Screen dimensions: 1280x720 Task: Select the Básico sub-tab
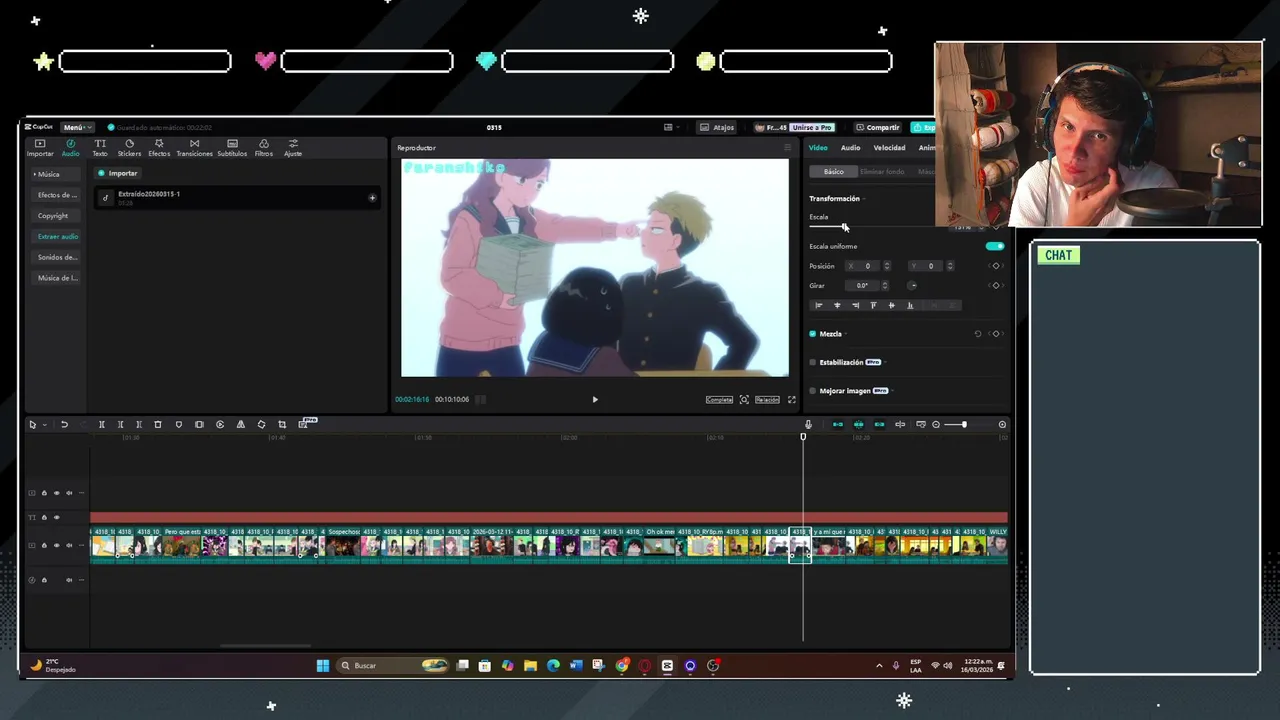tap(833, 172)
